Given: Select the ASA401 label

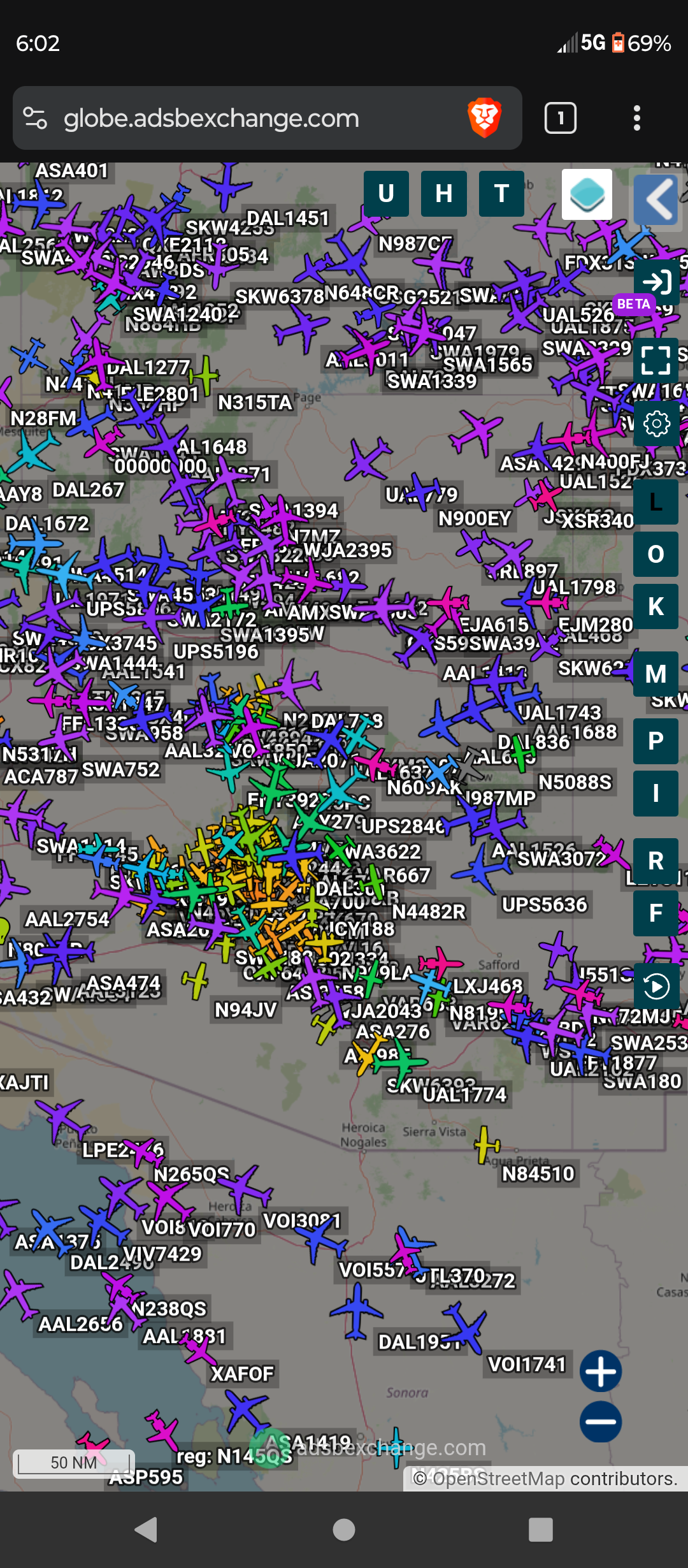Looking at the screenshot, I should click(71, 171).
